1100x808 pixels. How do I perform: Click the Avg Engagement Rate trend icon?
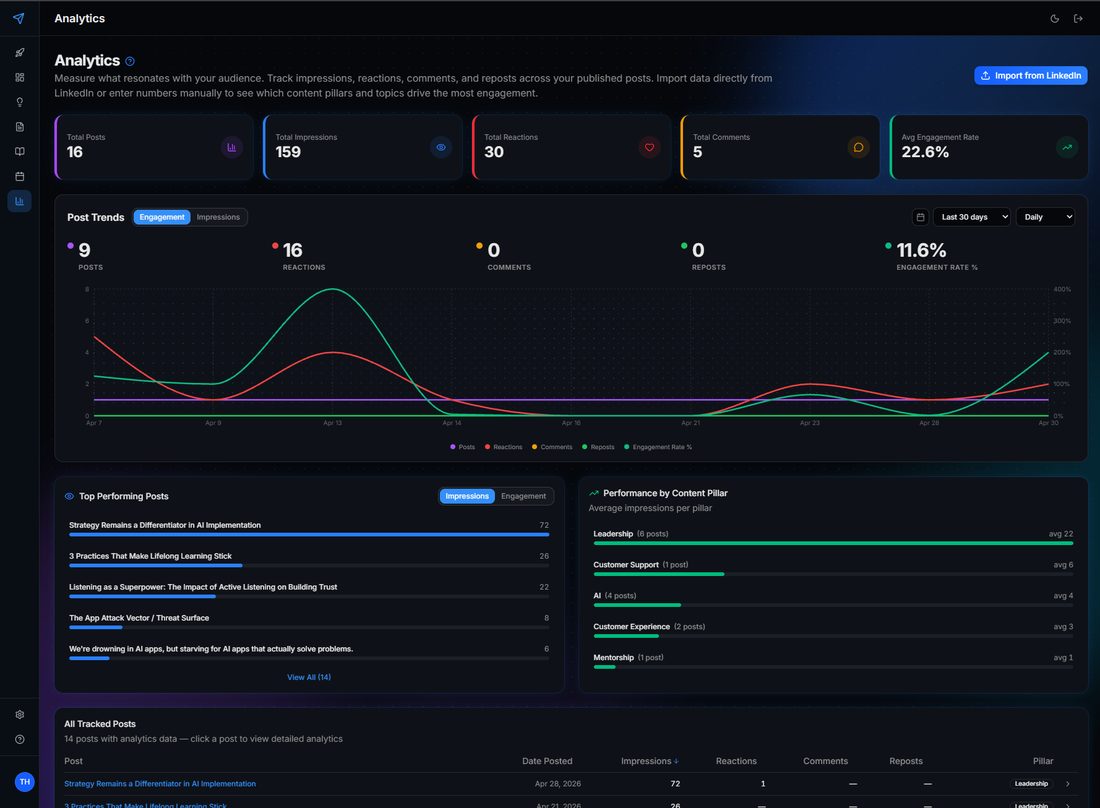click(x=1067, y=147)
